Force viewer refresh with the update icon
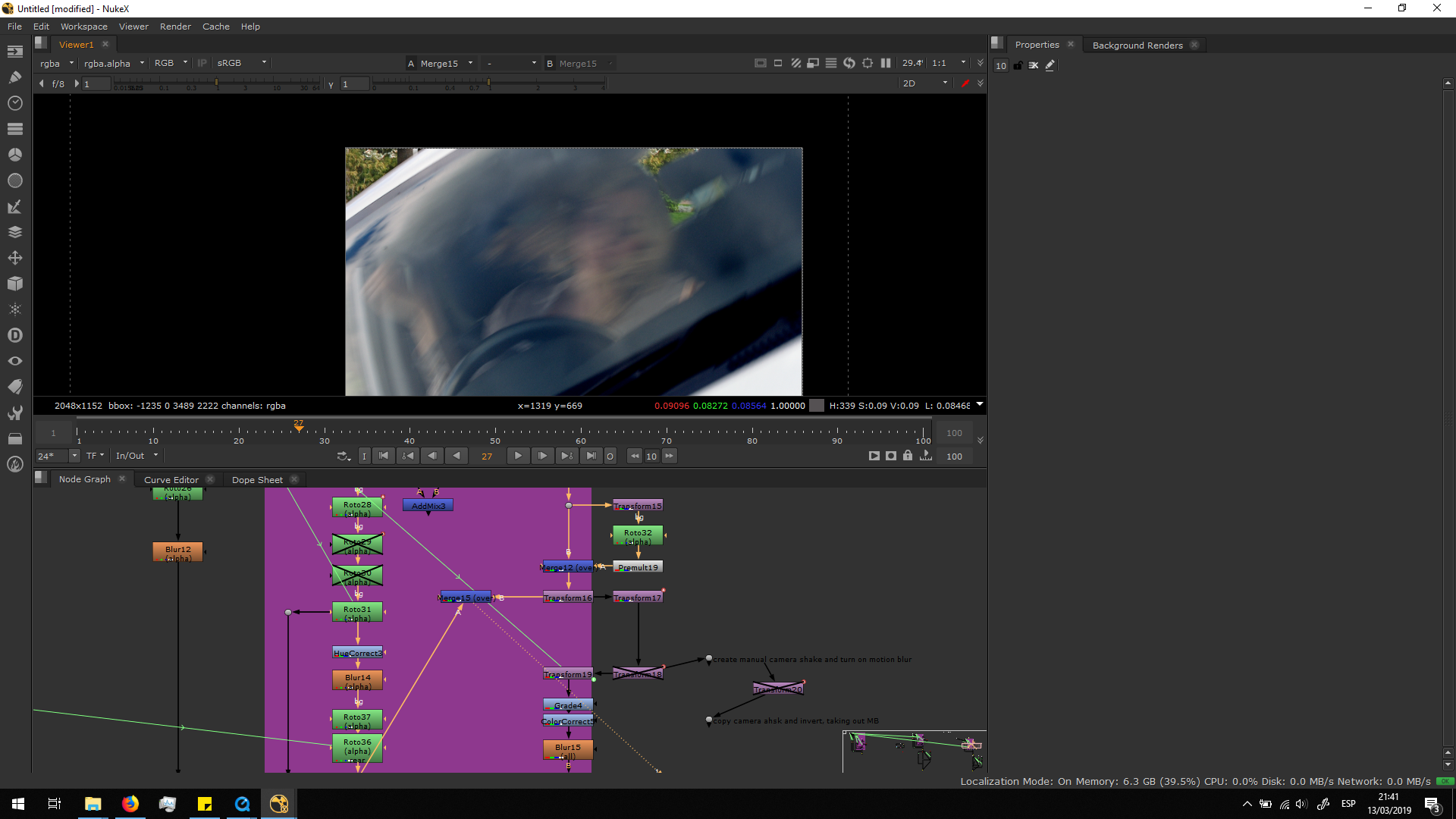The image size is (1456, 819). pyautogui.click(x=849, y=64)
